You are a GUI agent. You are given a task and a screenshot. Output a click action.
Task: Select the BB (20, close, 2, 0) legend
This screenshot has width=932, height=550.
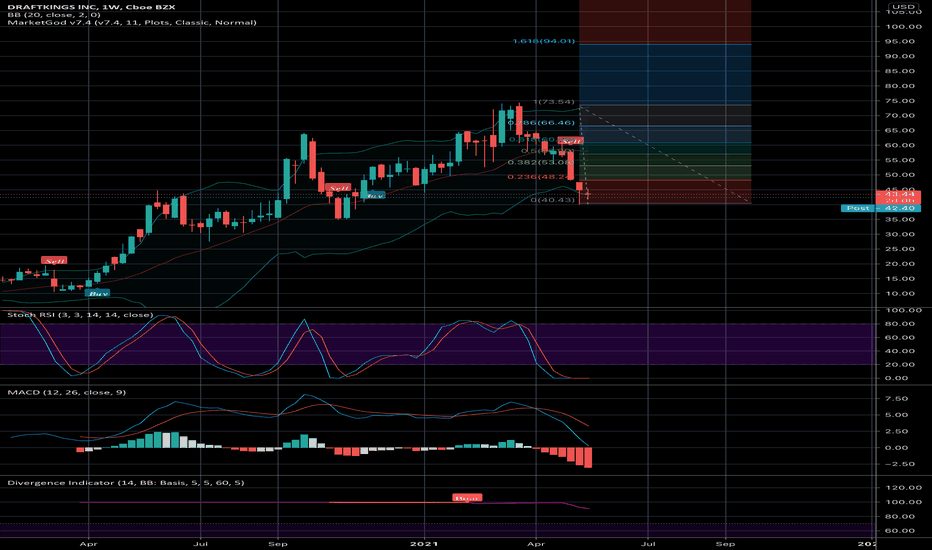pyautogui.click(x=53, y=15)
